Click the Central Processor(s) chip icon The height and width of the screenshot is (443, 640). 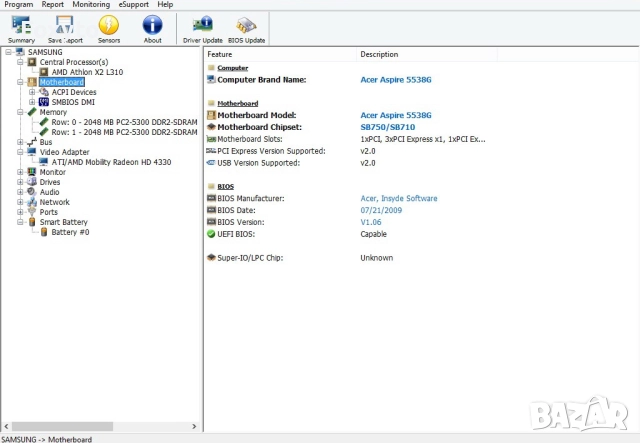coord(32,62)
